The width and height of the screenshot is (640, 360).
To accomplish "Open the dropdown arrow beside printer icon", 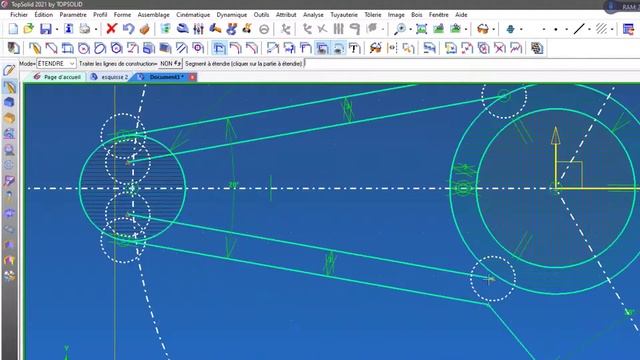I will [x=96, y=29].
